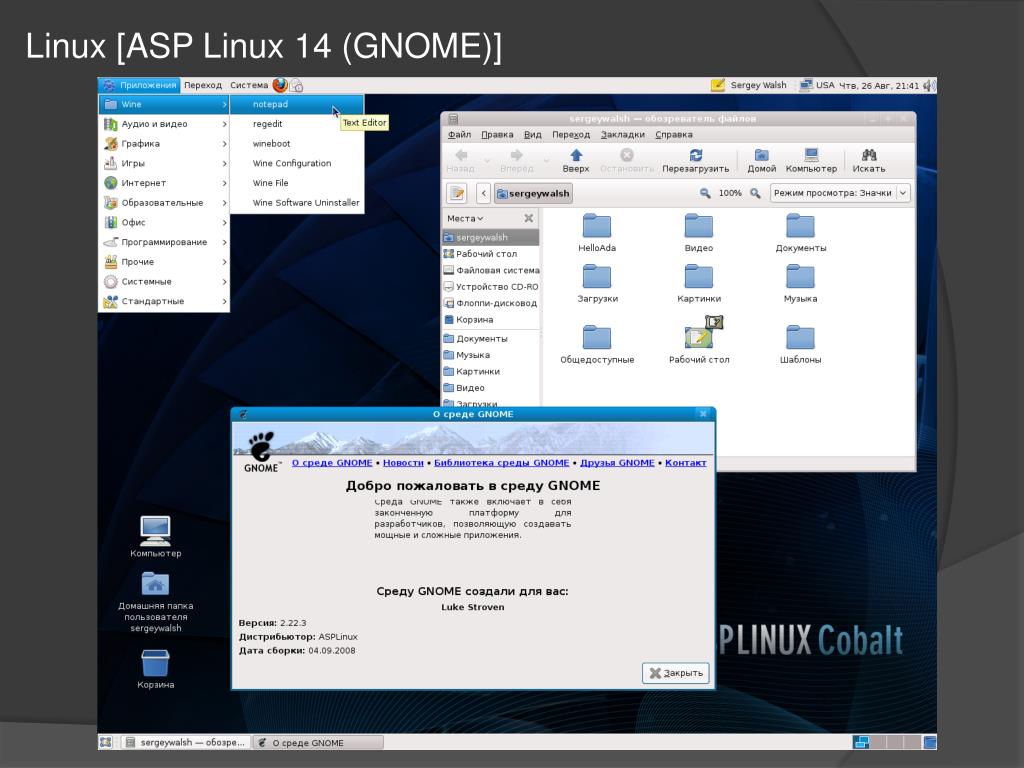This screenshot has width=1024, height=768.
Task: Open the Загрузки folder icon in main pane
Action: pos(597,283)
